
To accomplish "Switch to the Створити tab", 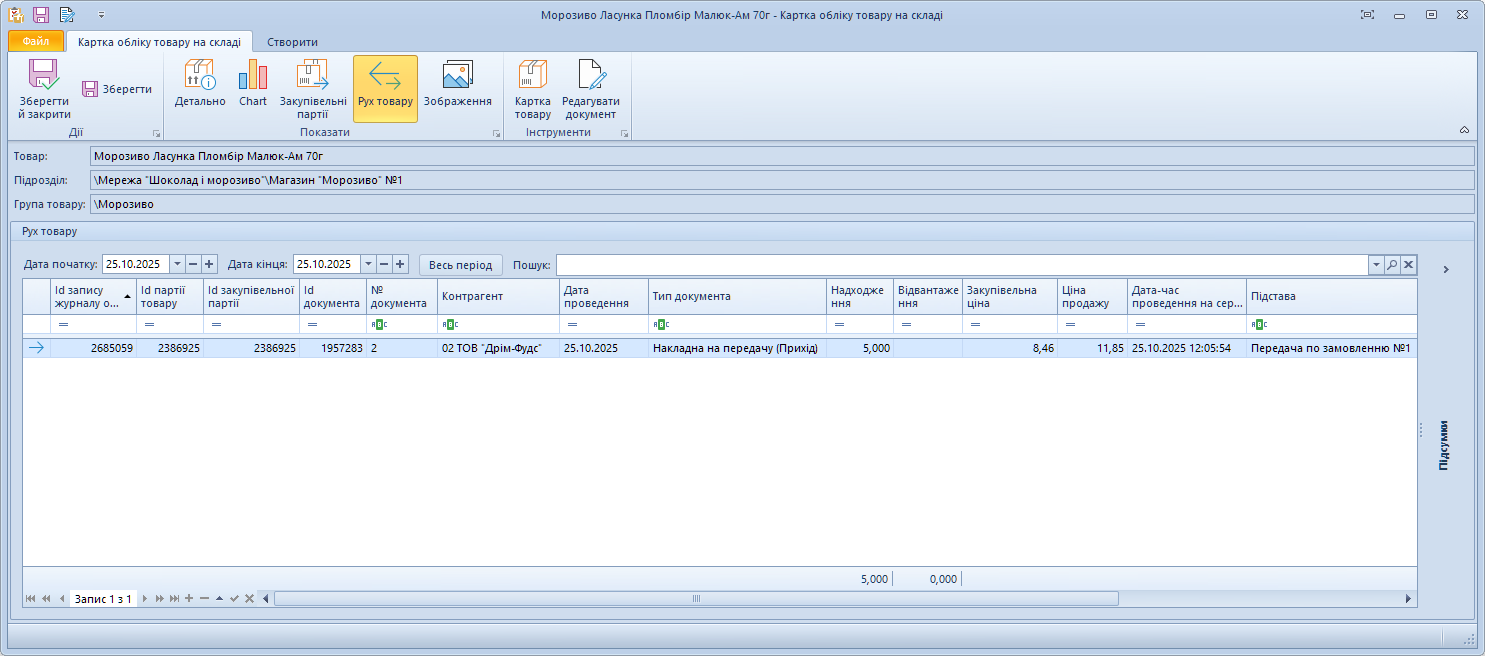I will tap(292, 42).
